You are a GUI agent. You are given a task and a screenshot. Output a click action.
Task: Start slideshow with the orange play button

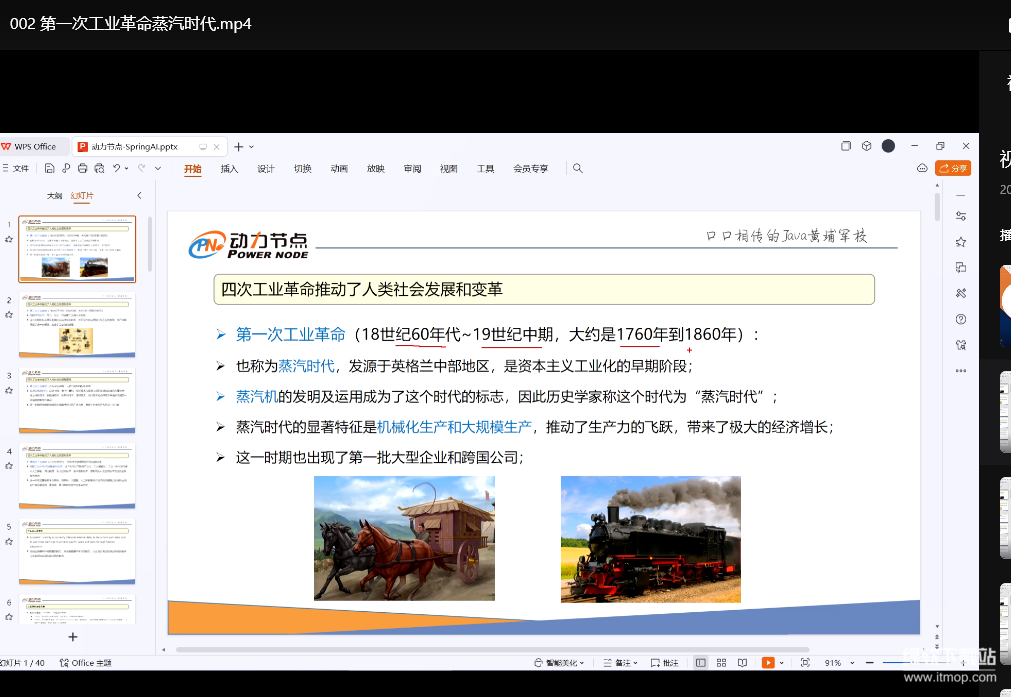(767, 663)
